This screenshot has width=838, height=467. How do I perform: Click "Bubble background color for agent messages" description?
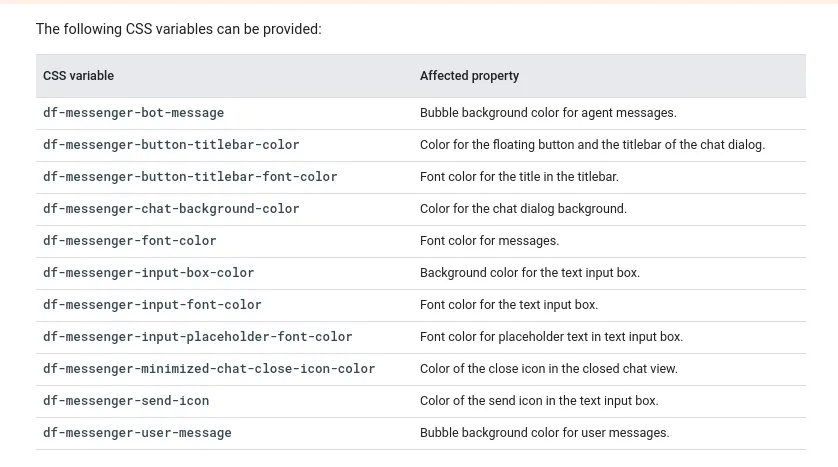[x=548, y=113]
